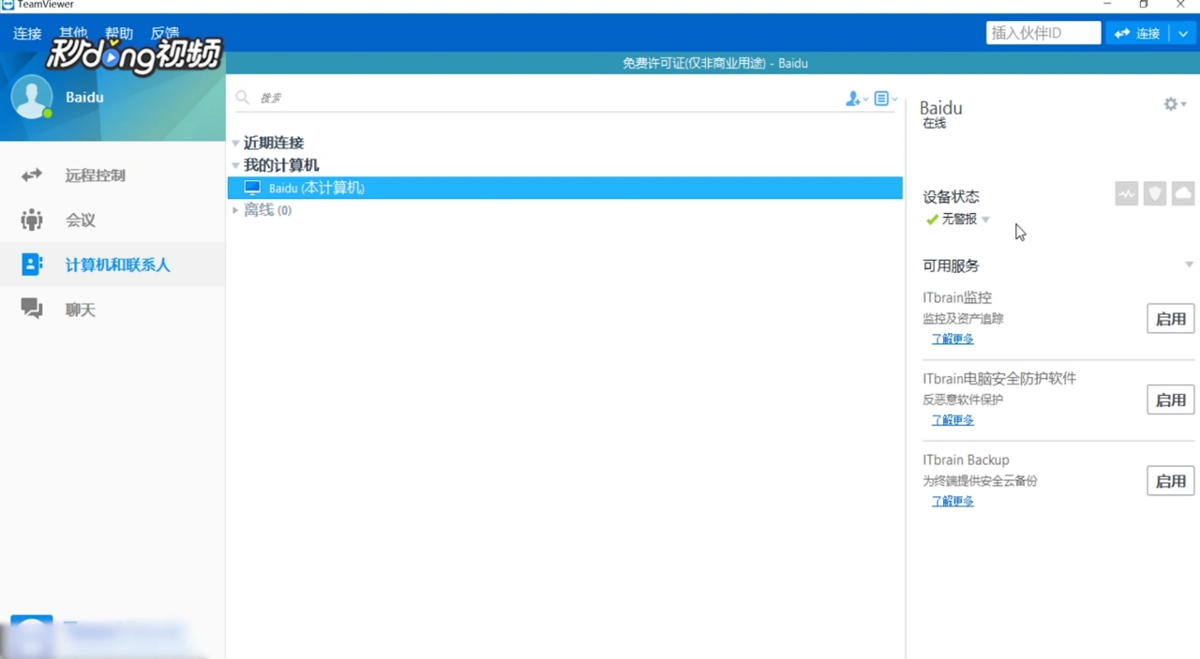
Task: Click the Baidu profile avatar
Action: click(x=31, y=97)
